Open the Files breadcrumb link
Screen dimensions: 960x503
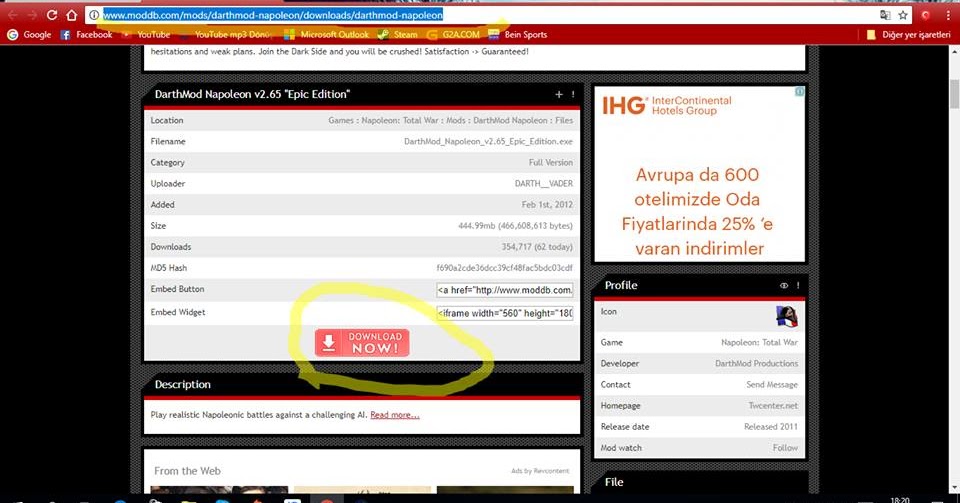(x=564, y=121)
